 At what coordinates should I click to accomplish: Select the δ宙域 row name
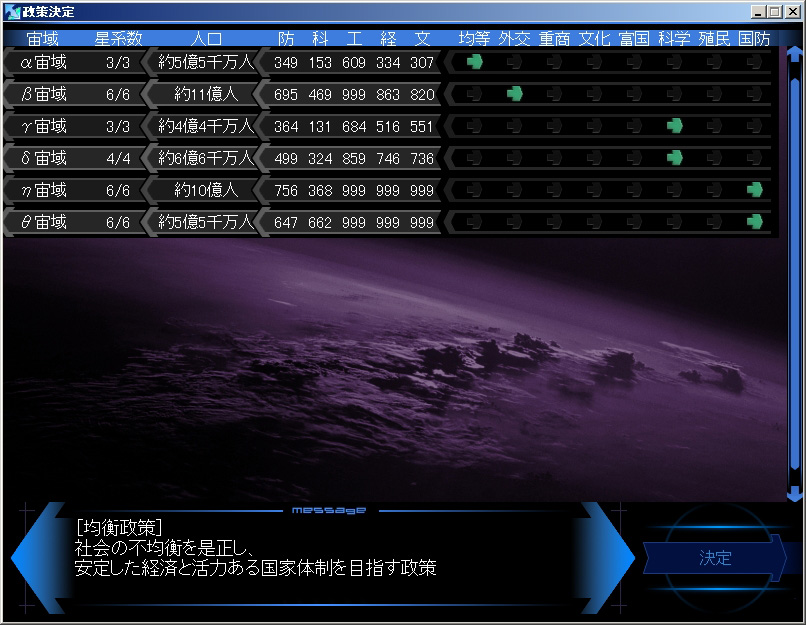43,158
